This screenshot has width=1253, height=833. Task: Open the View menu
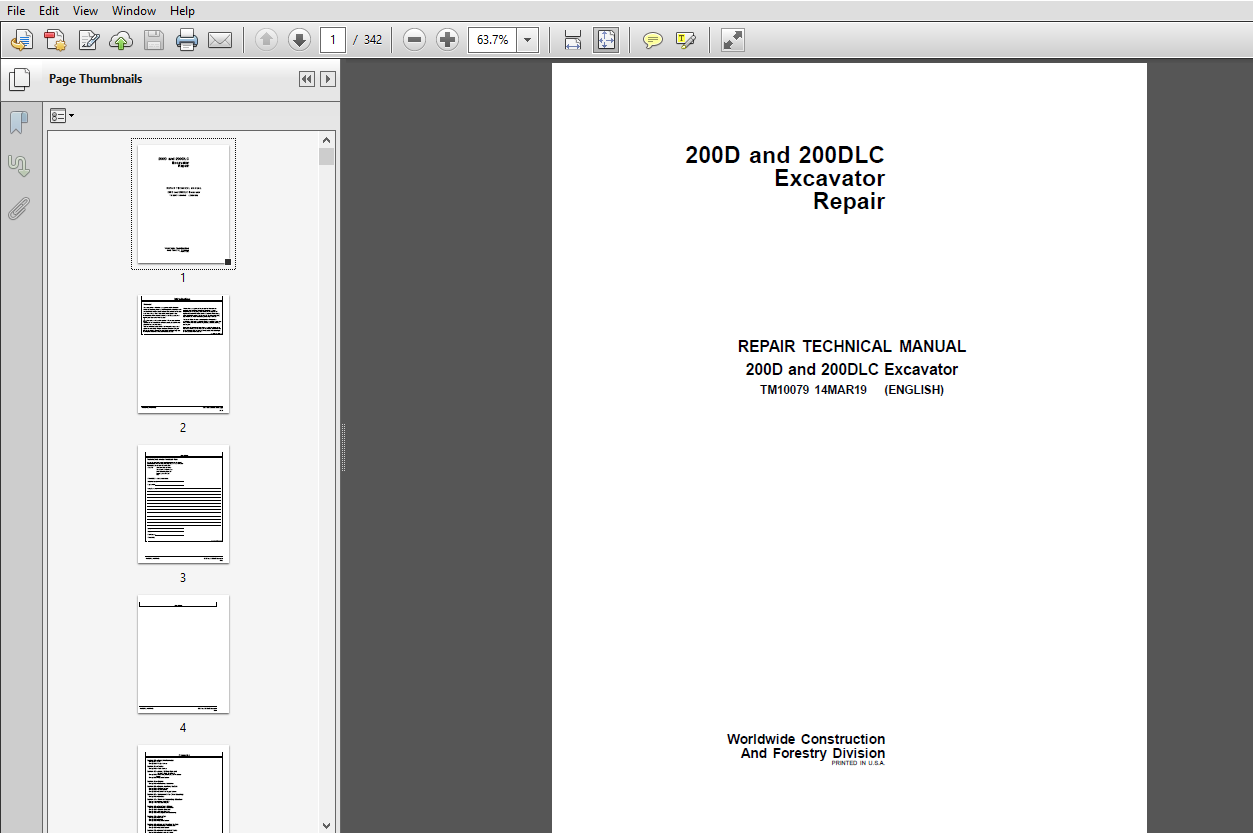point(85,10)
